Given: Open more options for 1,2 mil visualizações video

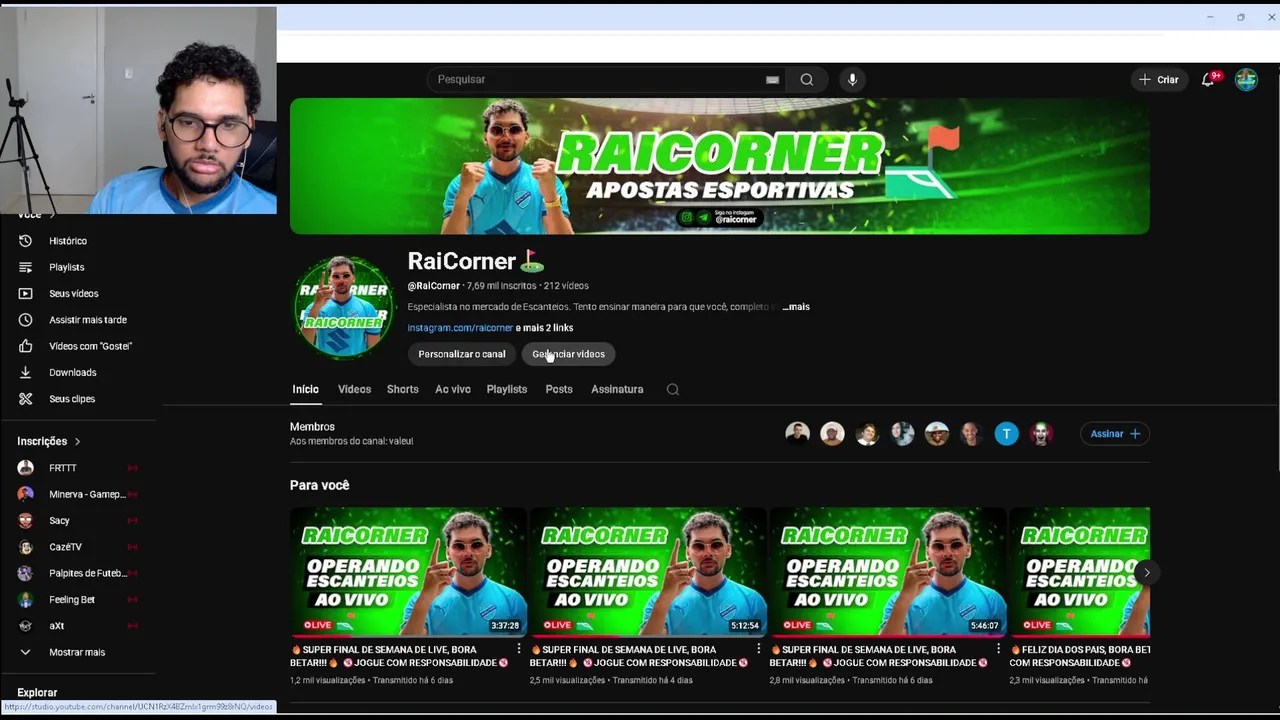Looking at the screenshot, I should (x=518, y=650).
